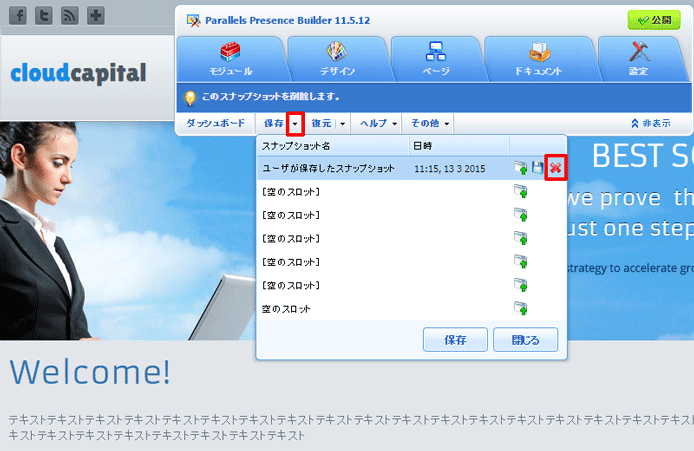Collapse the panel with 非表示
This screenshot has width=694, height=451.
pyautogui.click(x=649, y=124)
